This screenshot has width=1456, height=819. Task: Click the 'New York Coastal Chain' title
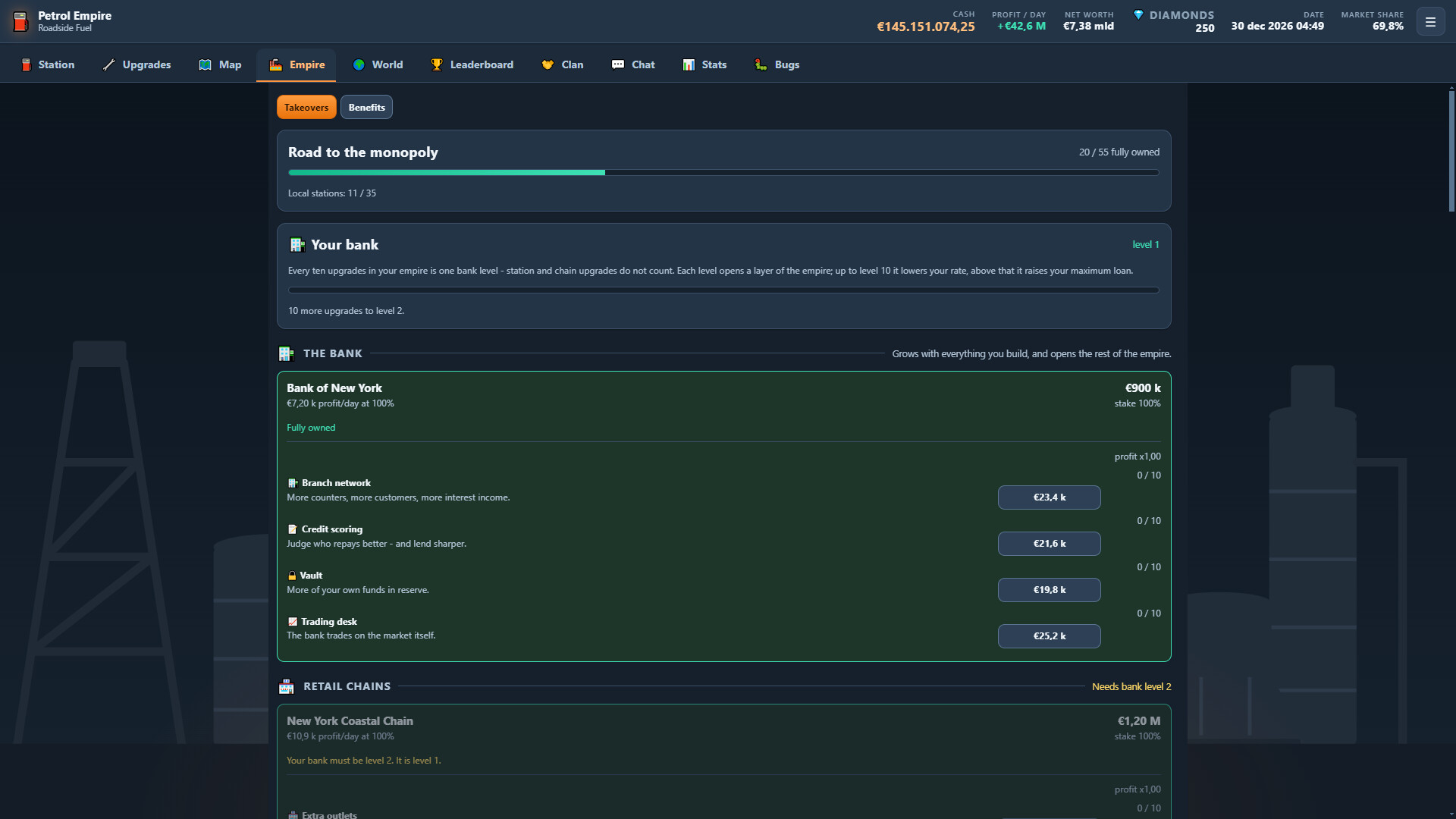350,721
